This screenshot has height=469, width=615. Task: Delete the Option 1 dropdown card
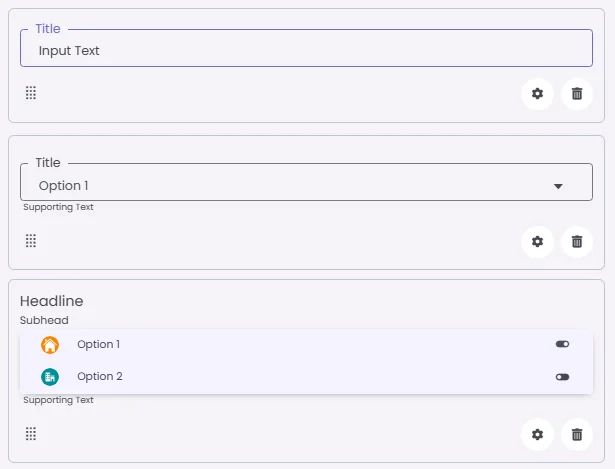[577, 241]
